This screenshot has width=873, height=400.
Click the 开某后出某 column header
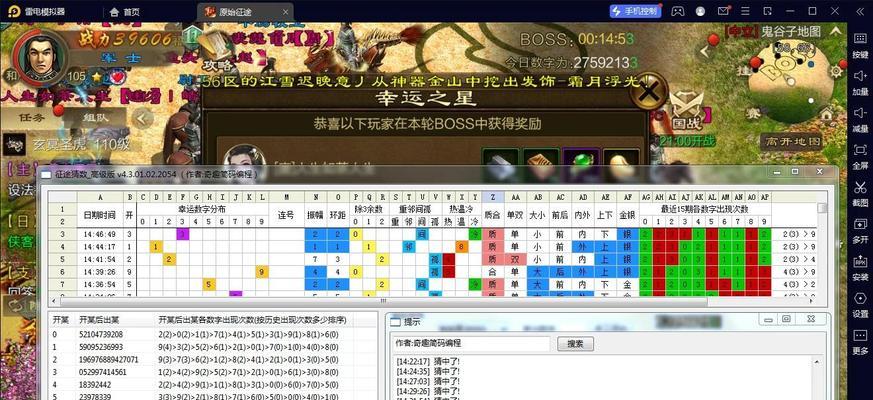99,320
